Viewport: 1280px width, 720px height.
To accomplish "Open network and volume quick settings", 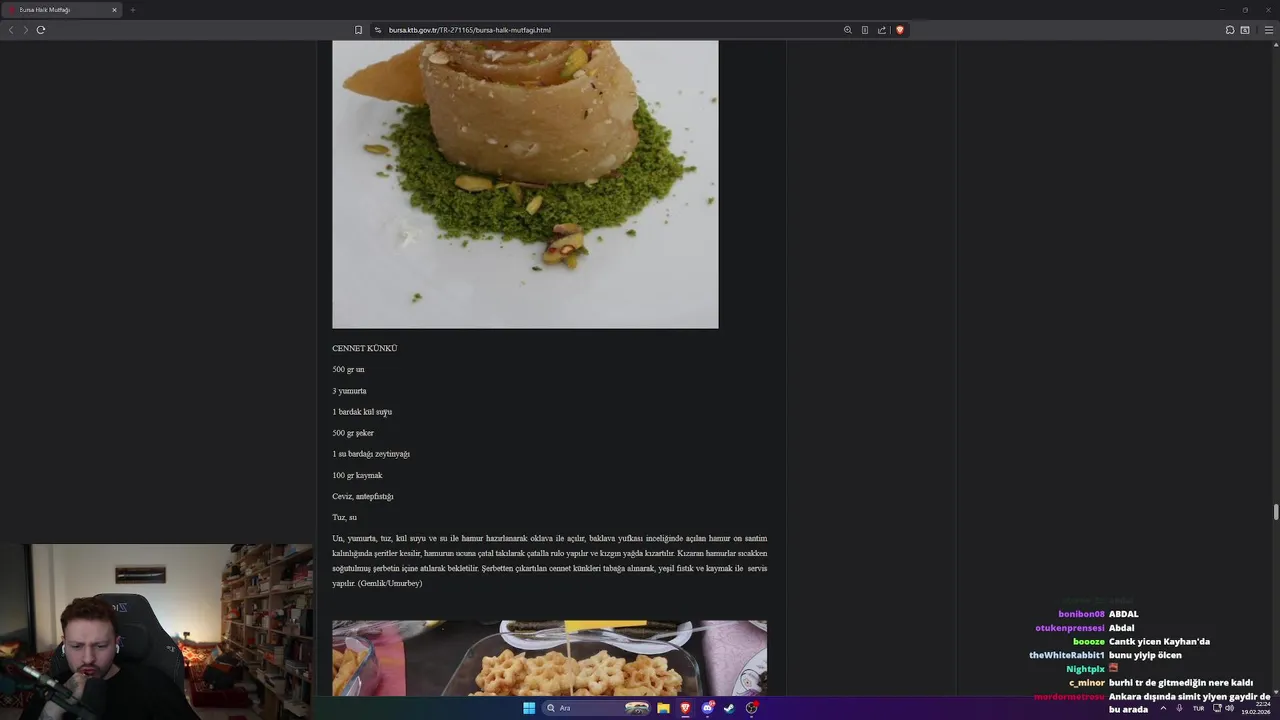I will click(1223, 708).
